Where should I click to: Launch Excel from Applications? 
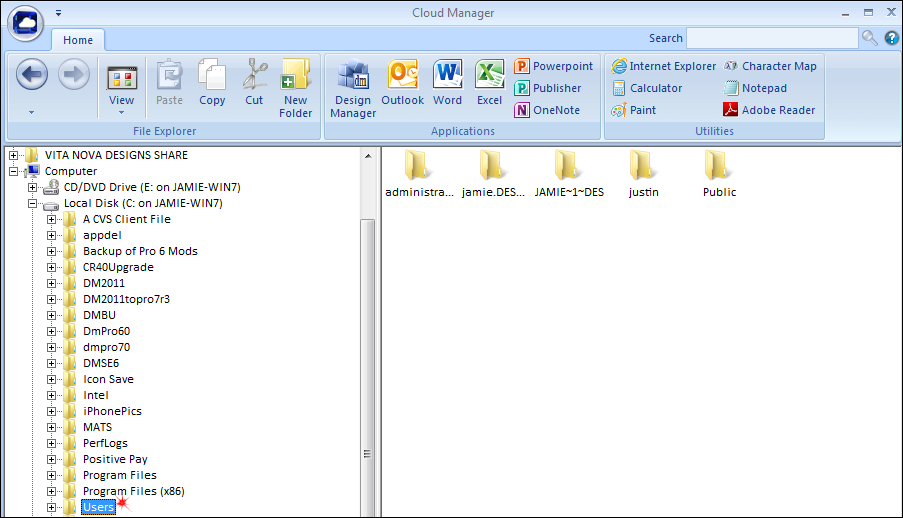point(490,82)
